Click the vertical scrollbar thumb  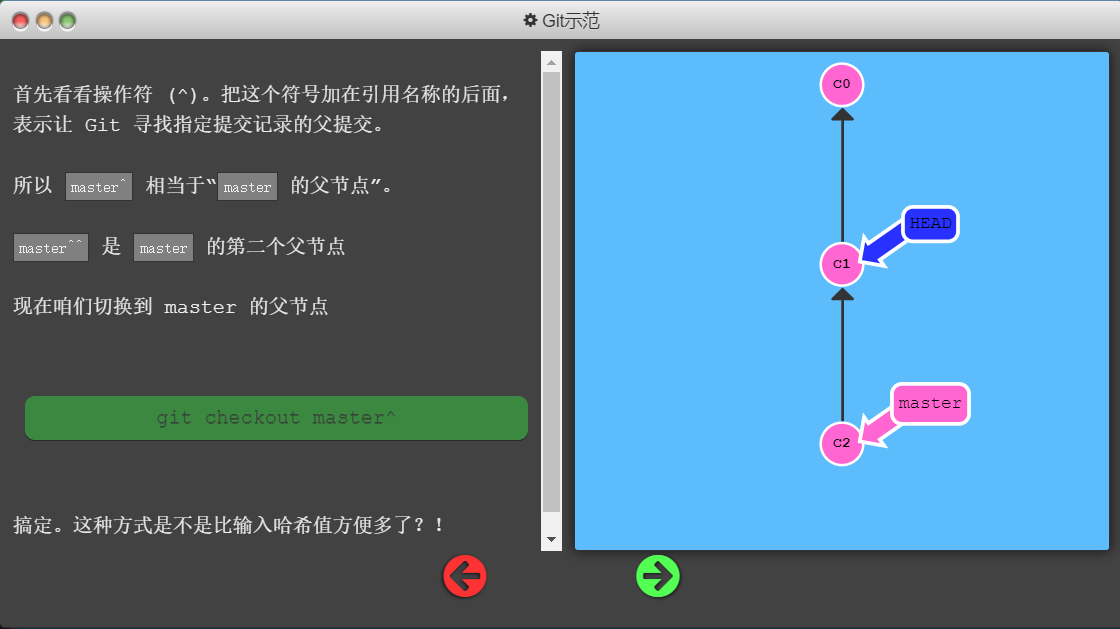[551, 290]
